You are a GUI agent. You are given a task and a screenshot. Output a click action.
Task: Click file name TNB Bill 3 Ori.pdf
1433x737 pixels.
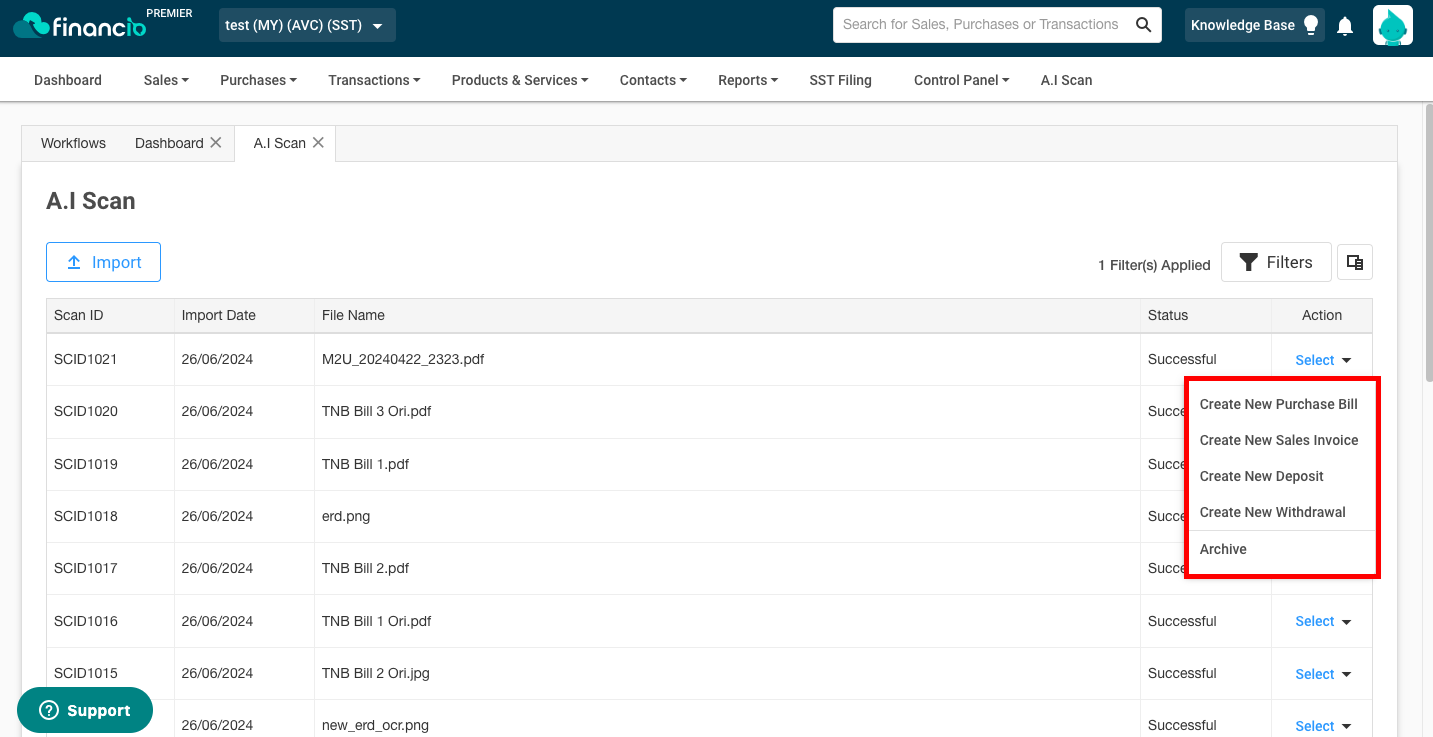[x=376, y=411]
